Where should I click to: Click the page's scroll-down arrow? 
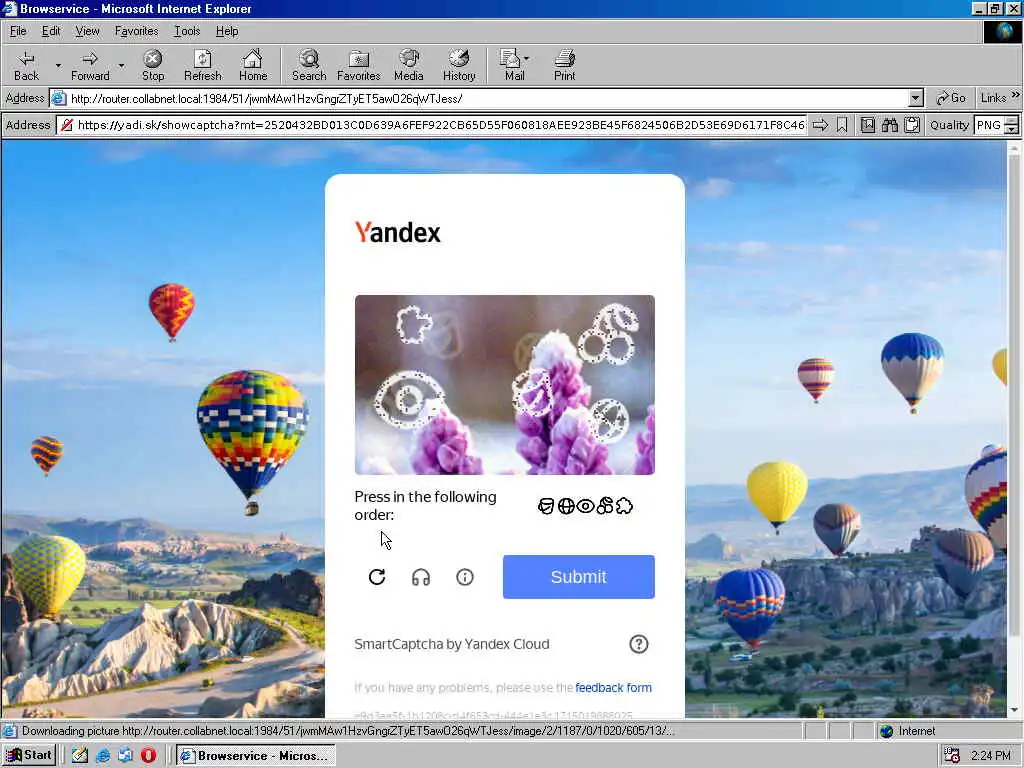coord(1014,710)
